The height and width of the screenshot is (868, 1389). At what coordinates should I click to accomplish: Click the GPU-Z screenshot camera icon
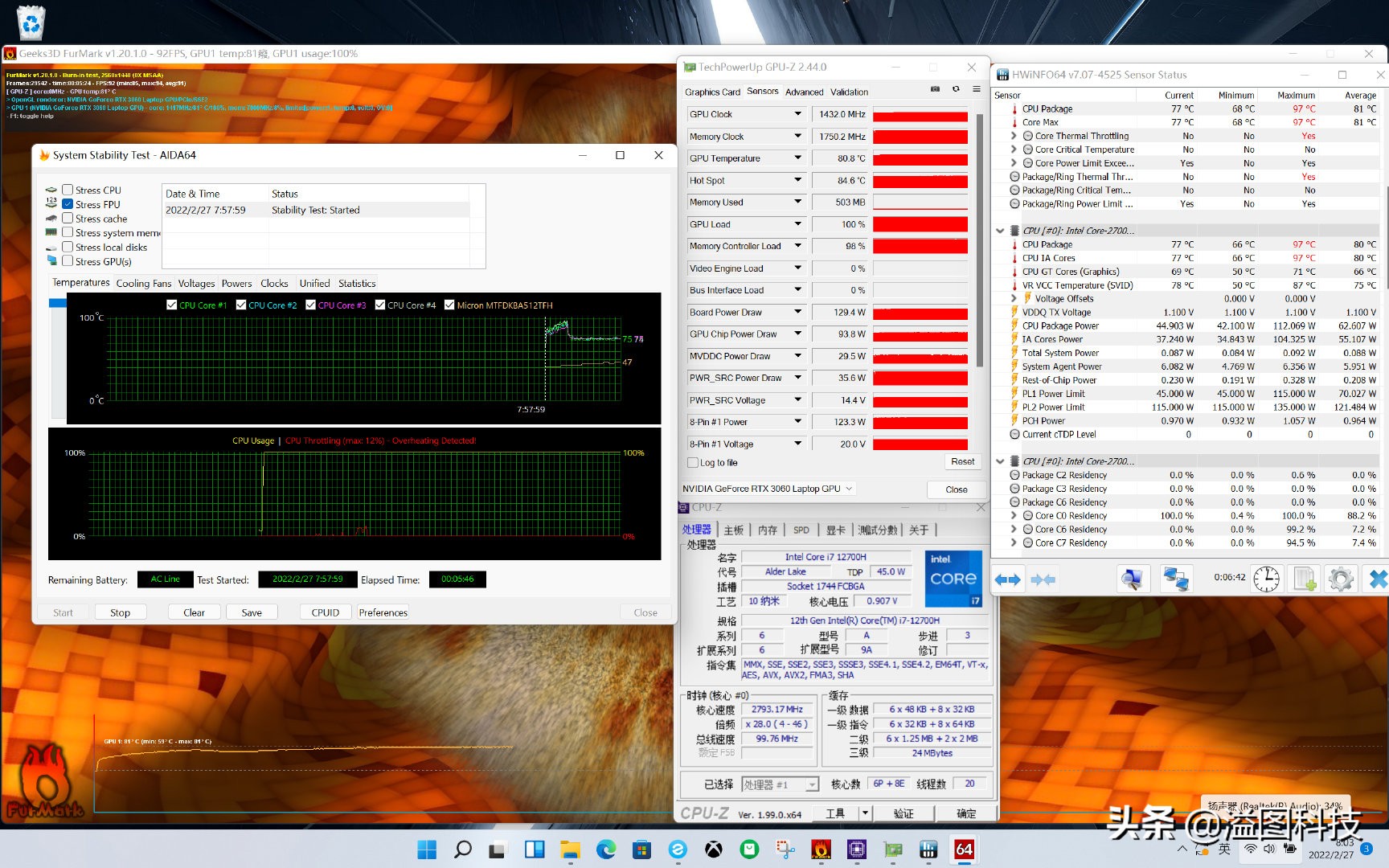[x=935, y=89]
